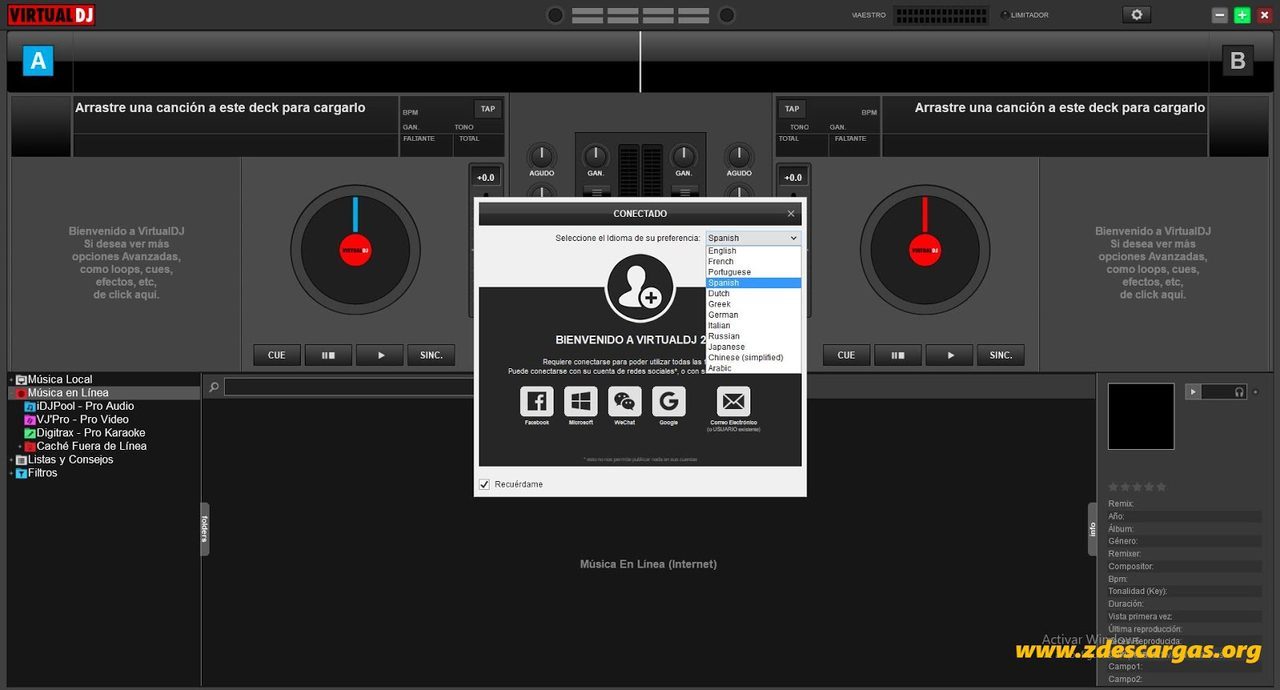Select iDJPool - Pro Audio item
Image resolution: width=1280 pixels, height=690 pixels.
85,406
